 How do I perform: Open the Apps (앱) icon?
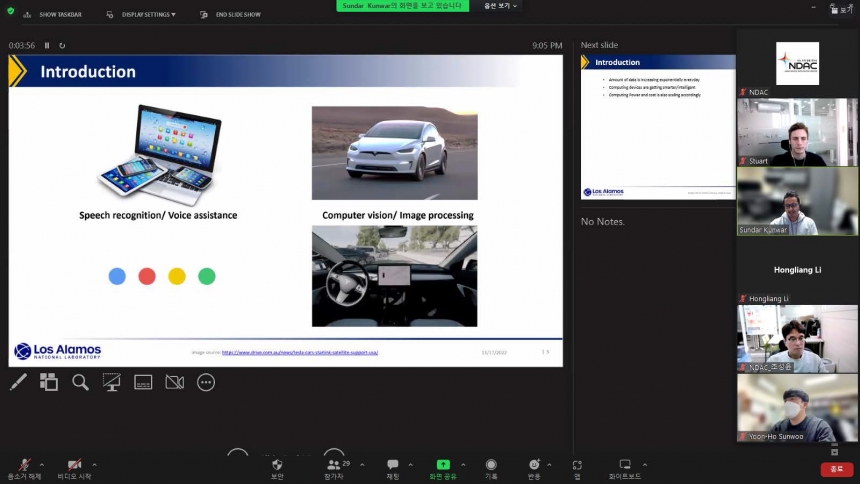577,465
